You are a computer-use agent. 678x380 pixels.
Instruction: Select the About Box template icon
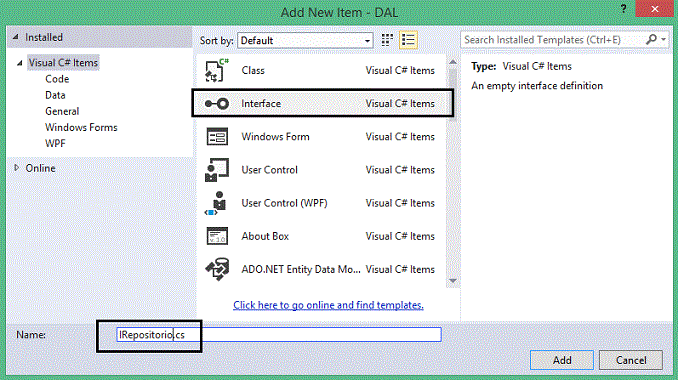pos(217,236)
